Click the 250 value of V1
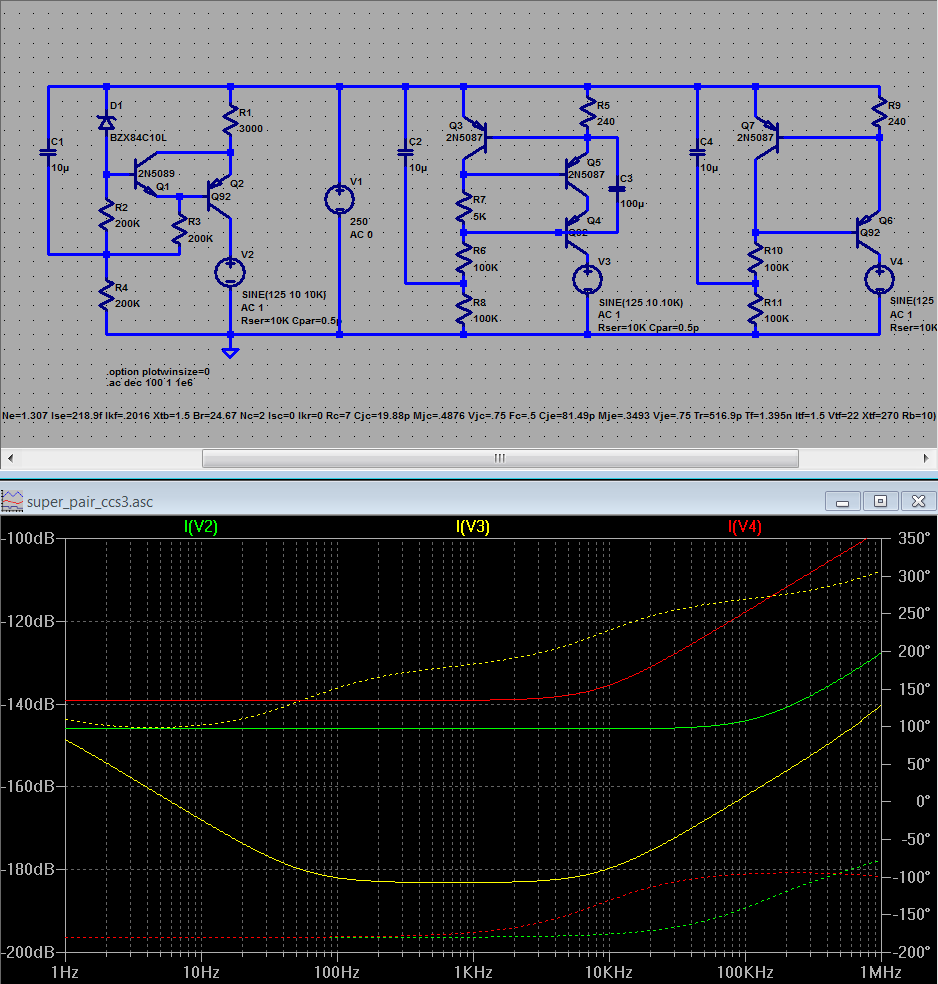This screenshot has width=938, height=984. (x=359, y=222)
